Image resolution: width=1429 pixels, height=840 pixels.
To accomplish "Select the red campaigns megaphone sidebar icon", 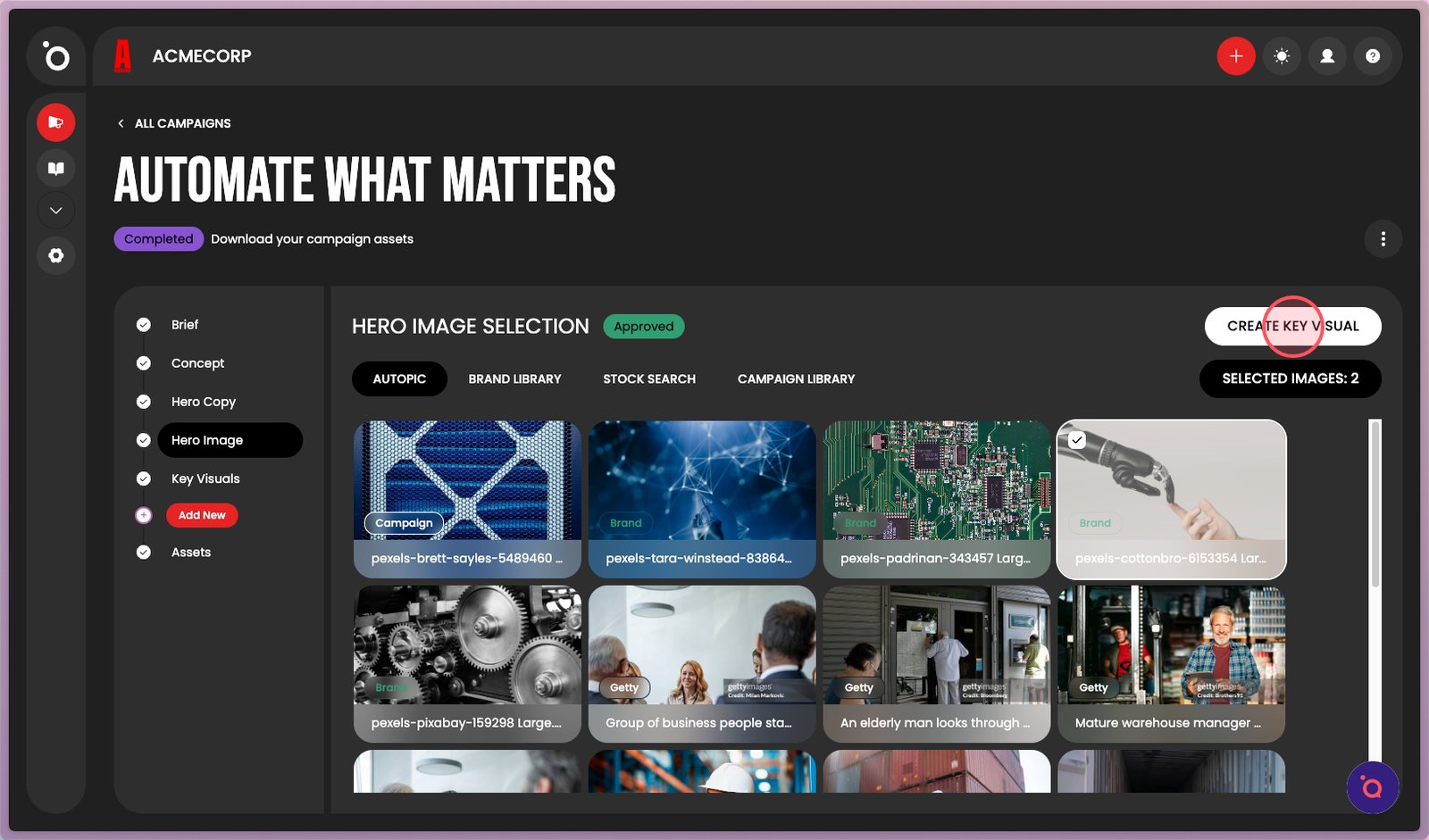I will point(56,122).
